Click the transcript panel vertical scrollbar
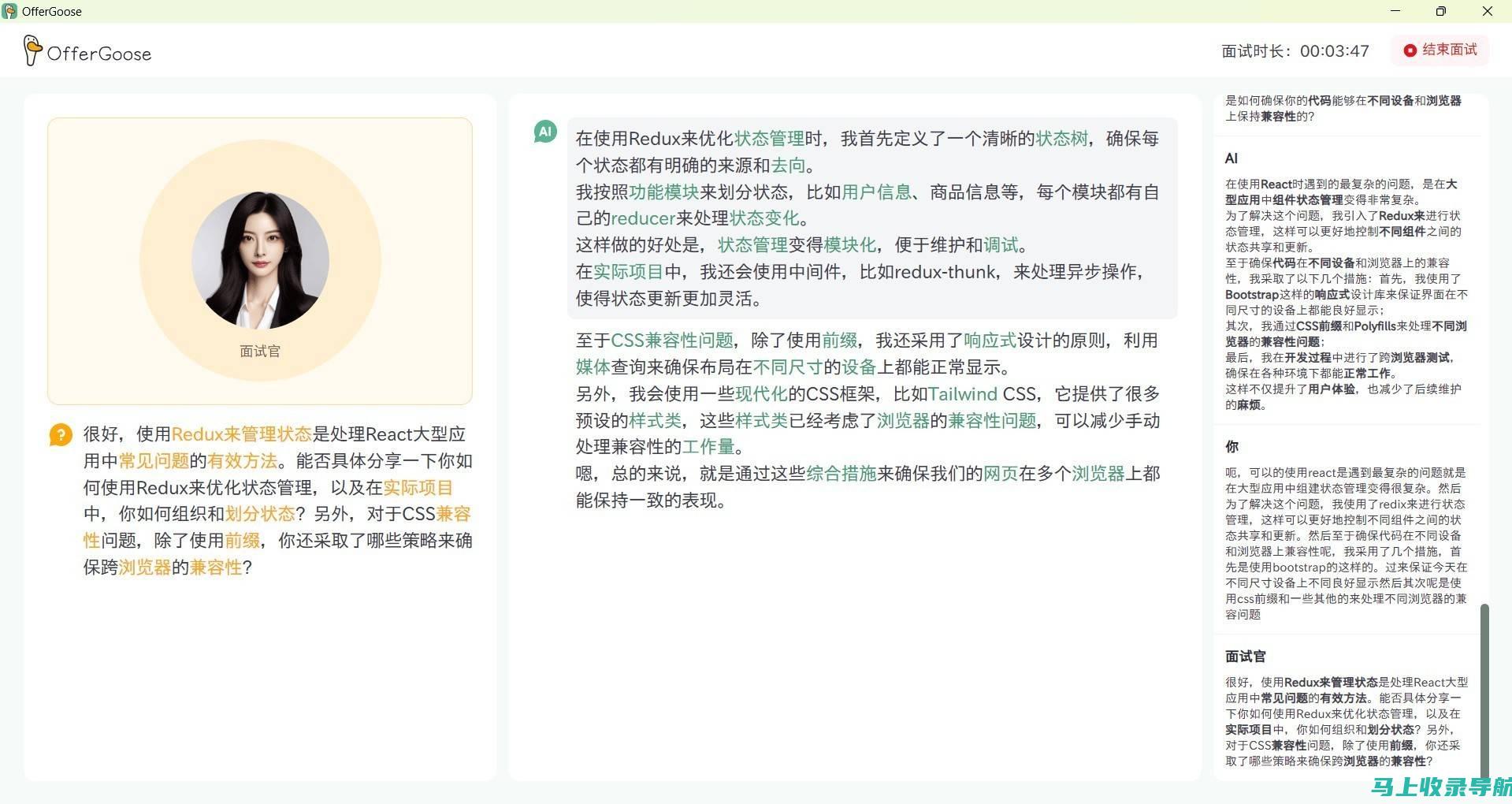The width and height of the screenshot is (1512, 804). pyautogui.click(x=1484, y=690)
